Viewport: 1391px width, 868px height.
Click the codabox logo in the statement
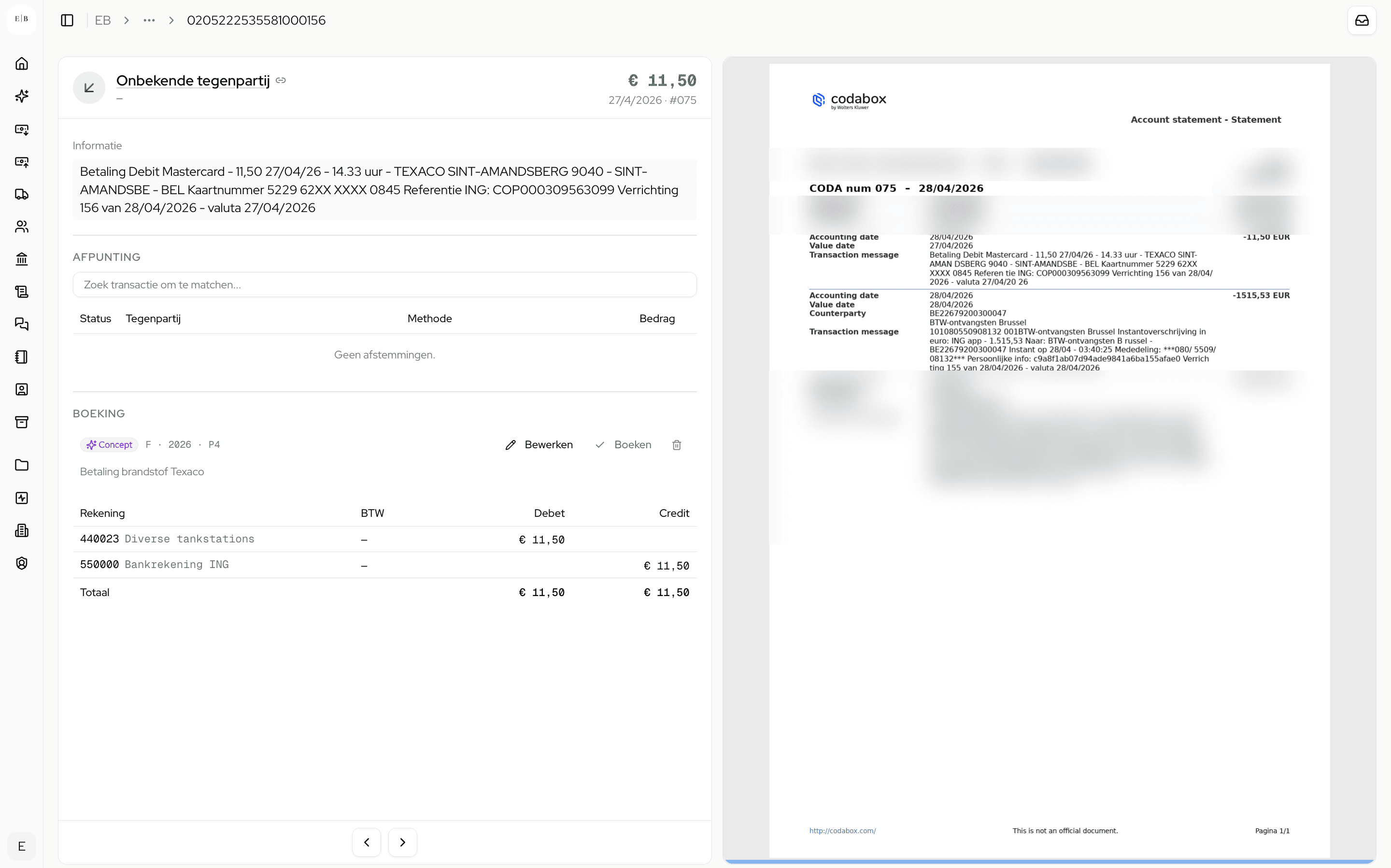point(849,100)
